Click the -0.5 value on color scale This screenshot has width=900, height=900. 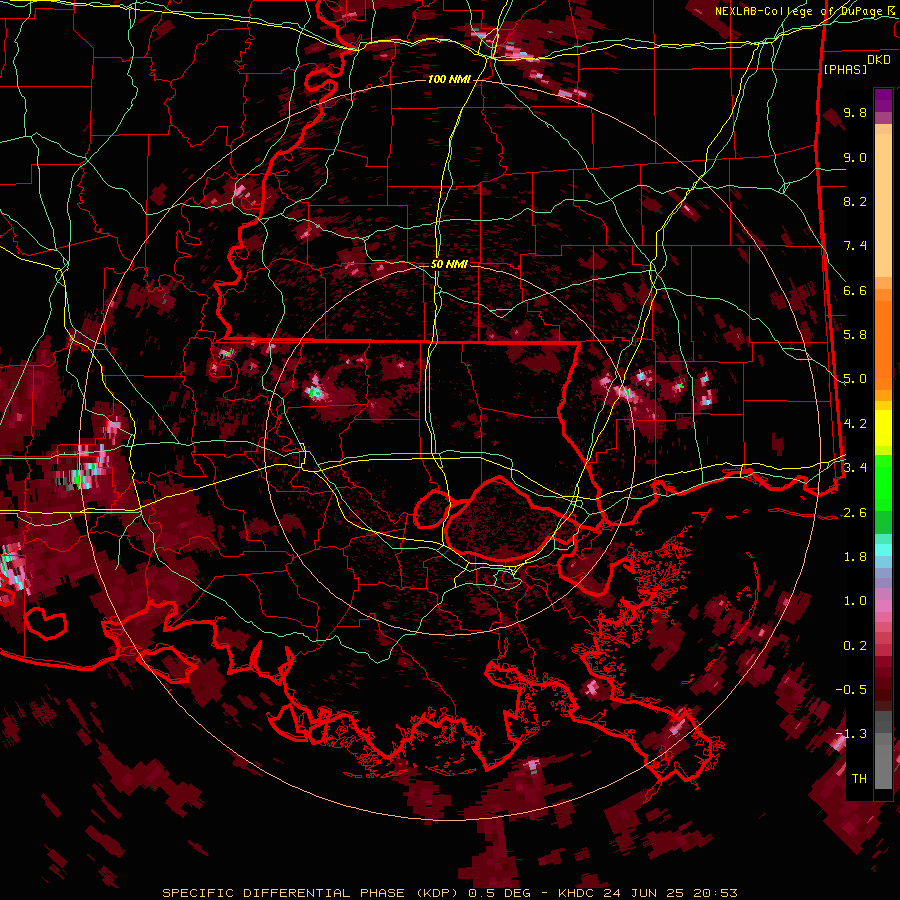point(851,690)
